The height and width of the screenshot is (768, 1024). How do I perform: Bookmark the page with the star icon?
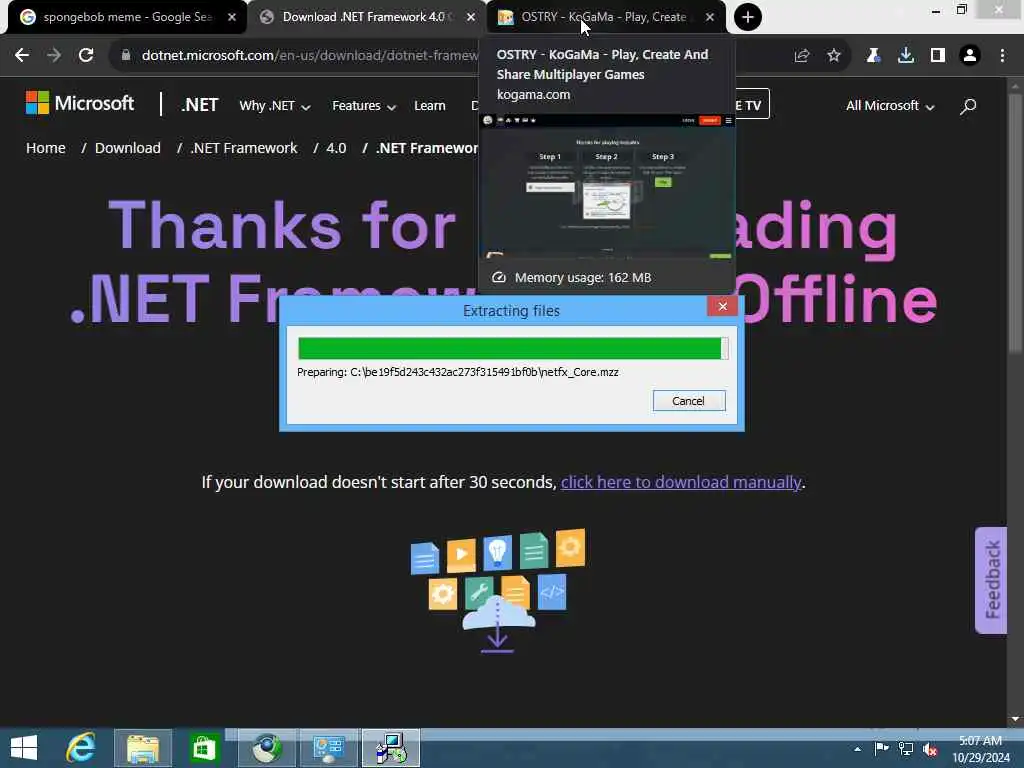point(834,56)
